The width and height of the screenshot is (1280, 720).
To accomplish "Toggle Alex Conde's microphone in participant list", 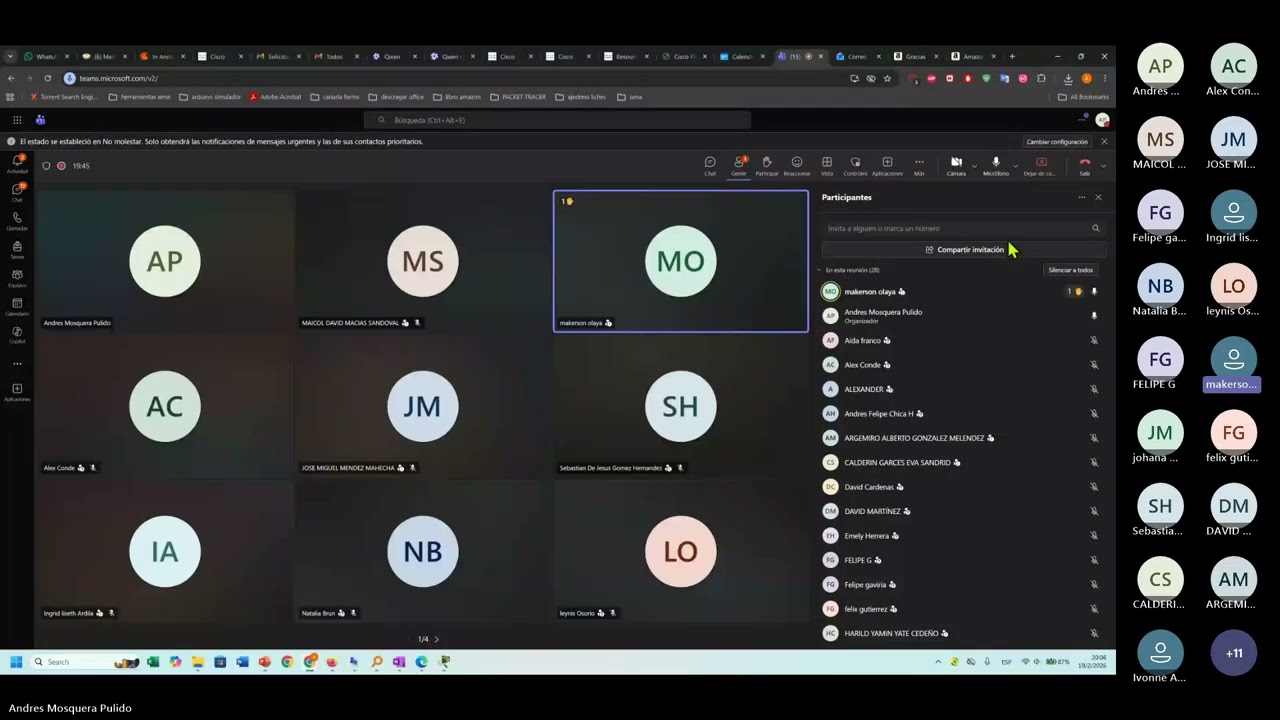I will tap(1094, 365).
